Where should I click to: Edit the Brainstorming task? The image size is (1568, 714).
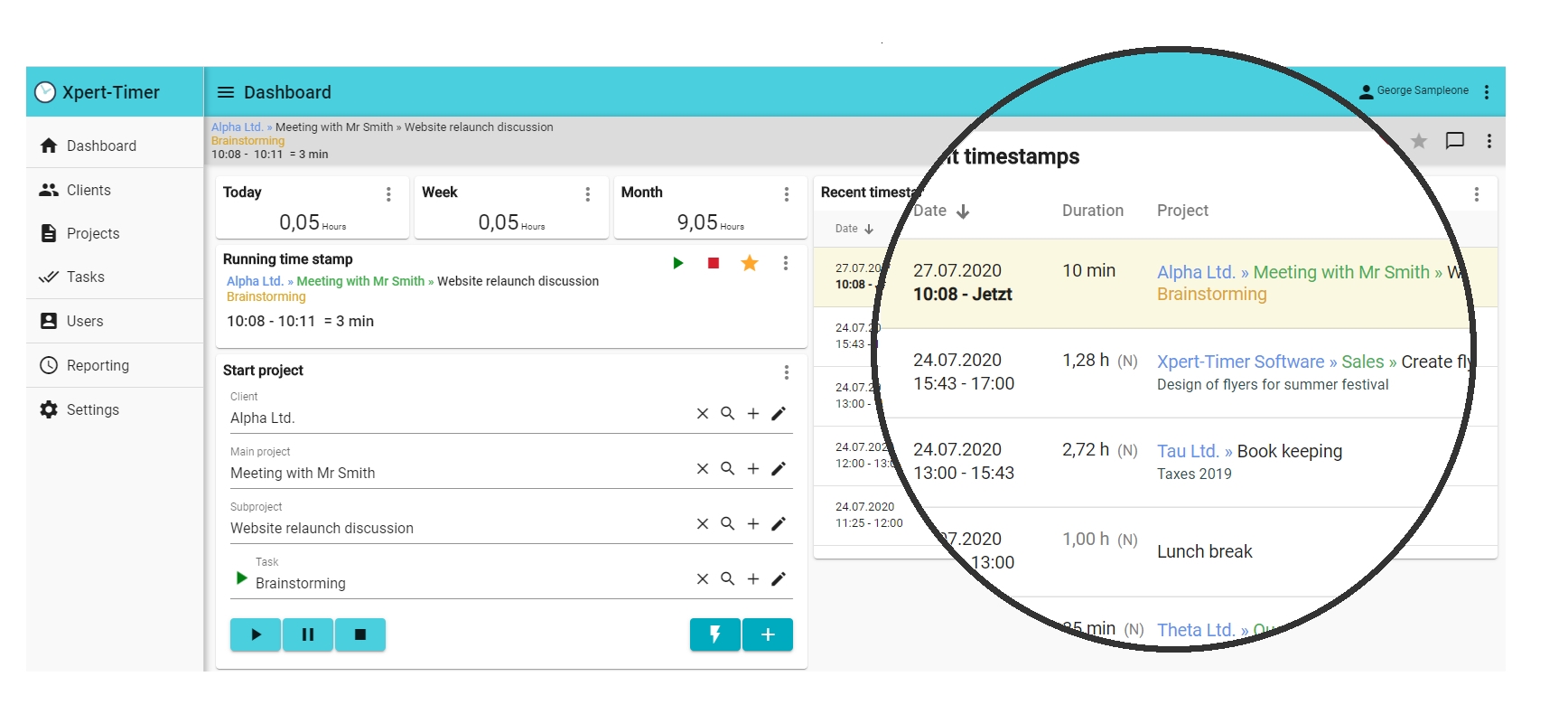[x=779, y=579]
